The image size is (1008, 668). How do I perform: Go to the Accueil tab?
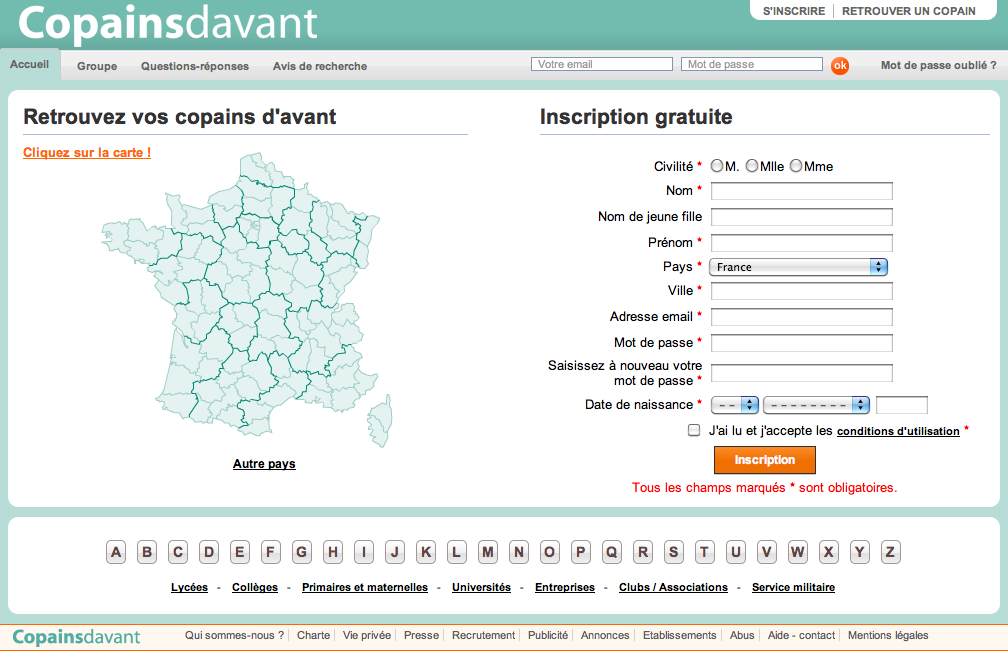30,64
